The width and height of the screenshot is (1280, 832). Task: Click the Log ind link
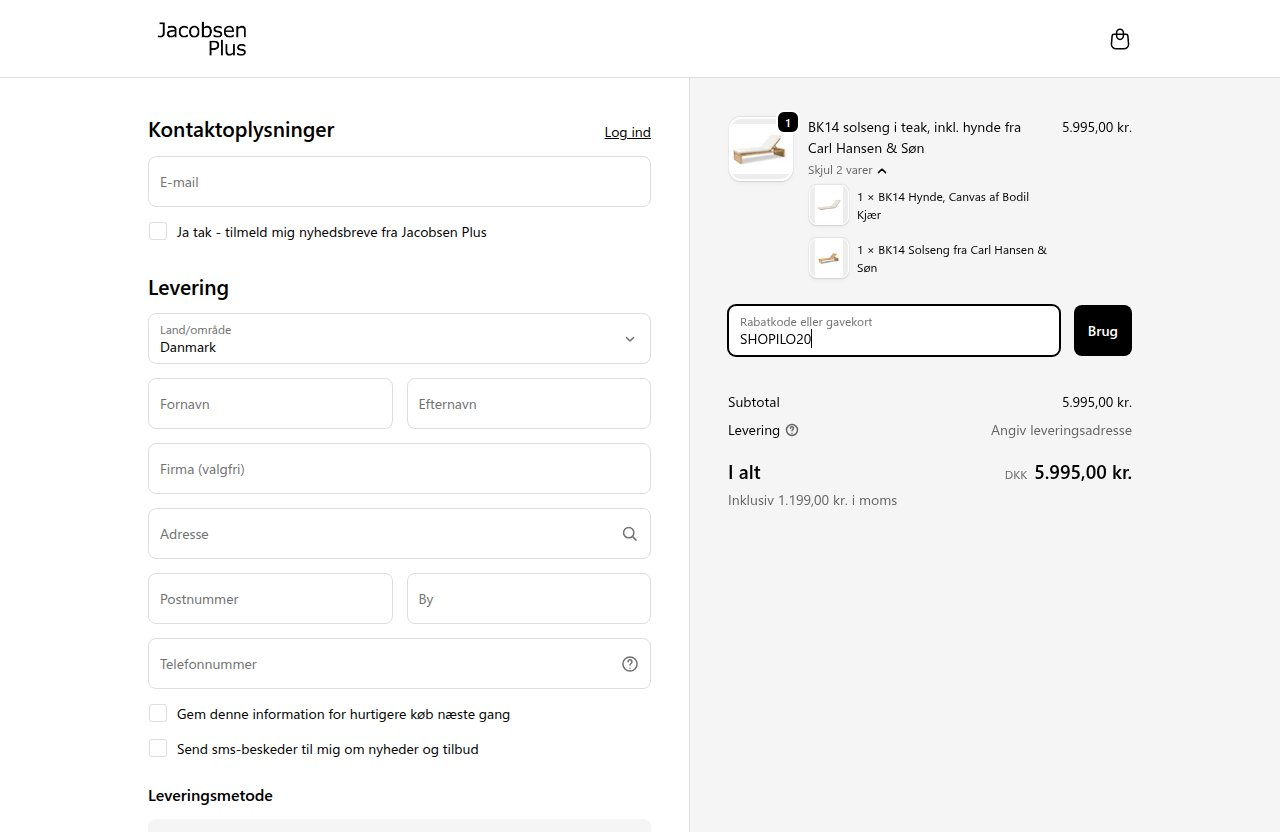click(x=628, y=132)
